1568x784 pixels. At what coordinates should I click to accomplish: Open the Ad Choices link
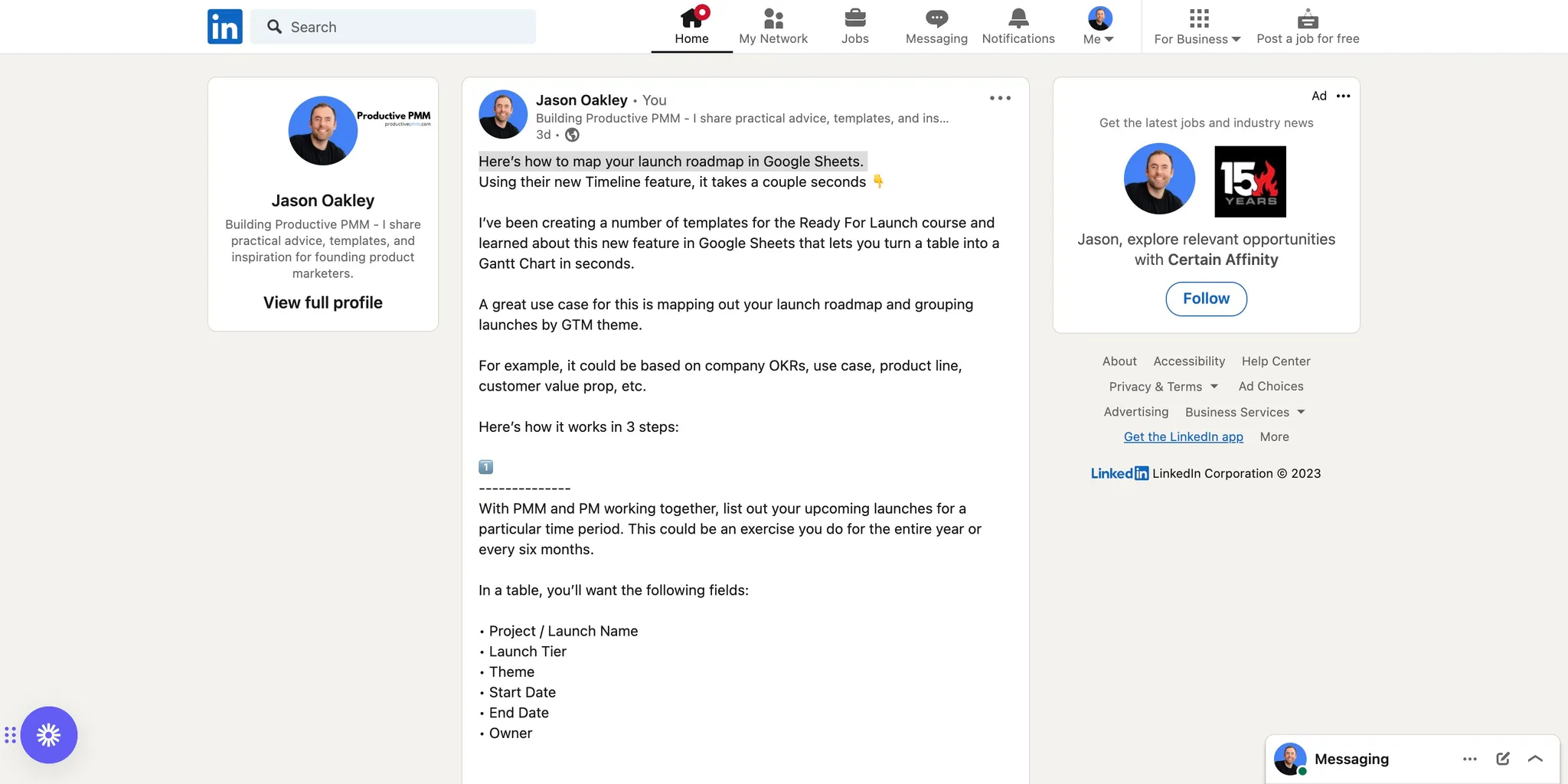pos(1271,387)
